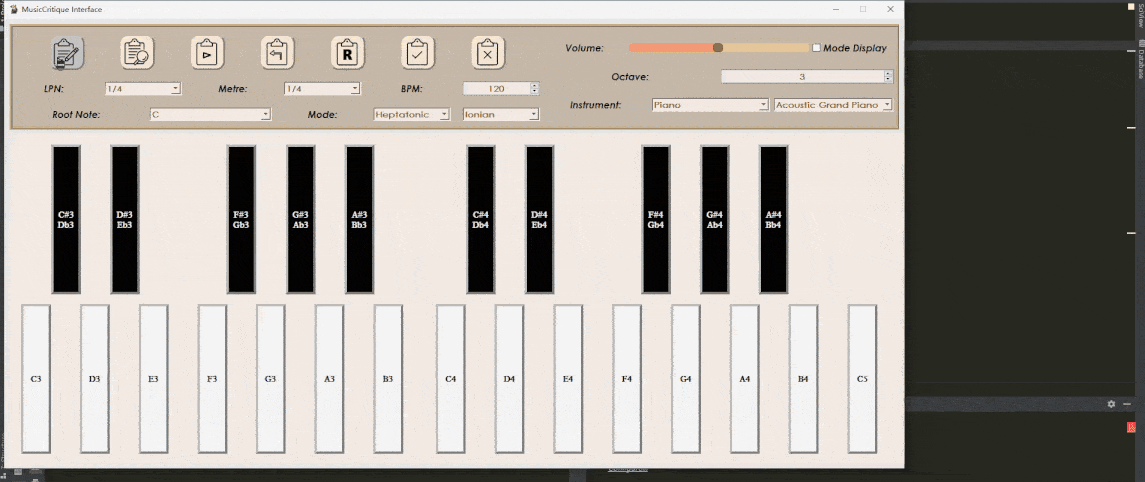Play the G3 white key
This screenshot has height=482, width=1145.
click(271, 379)
